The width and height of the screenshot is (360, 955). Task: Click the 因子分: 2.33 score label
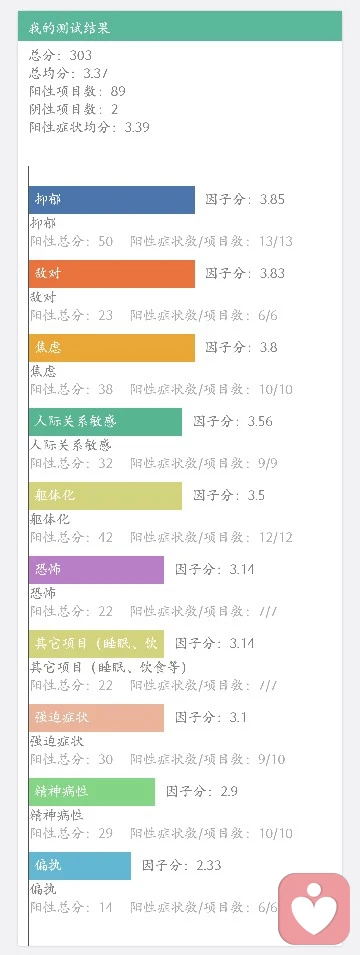pos(182,865)
